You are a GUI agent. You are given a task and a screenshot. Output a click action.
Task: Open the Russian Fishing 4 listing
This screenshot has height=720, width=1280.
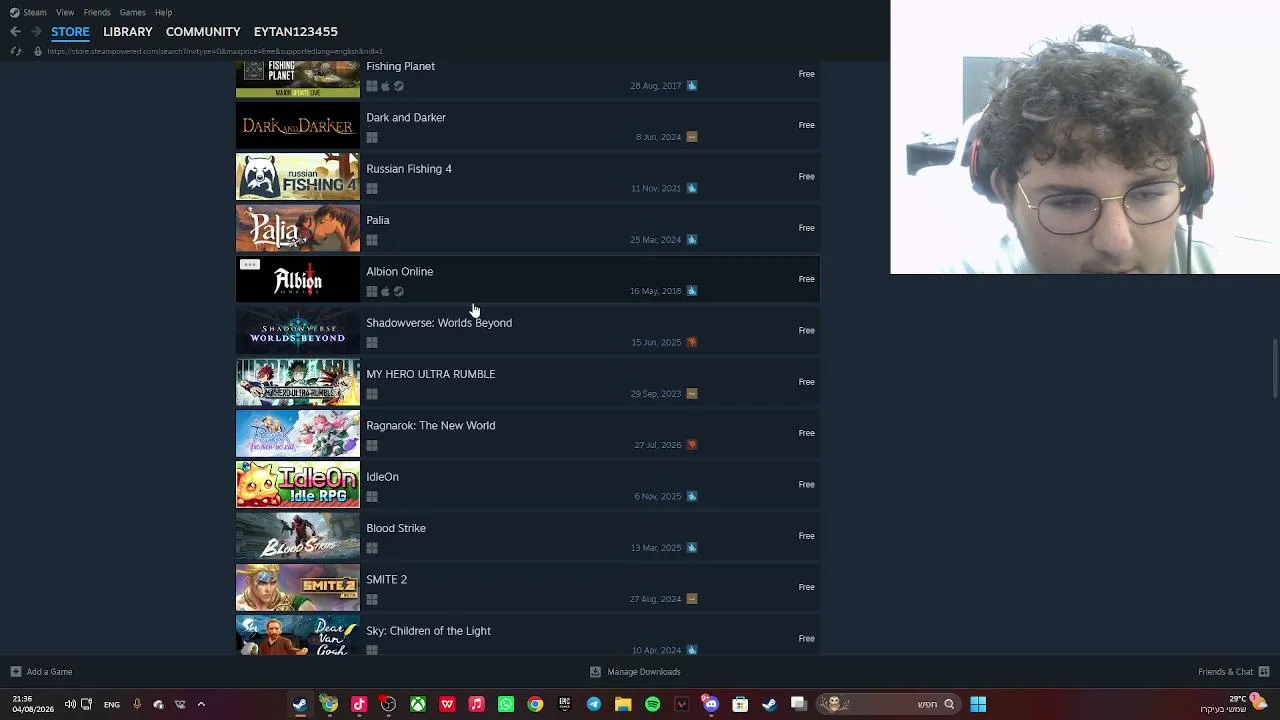(x=528, y=177)
